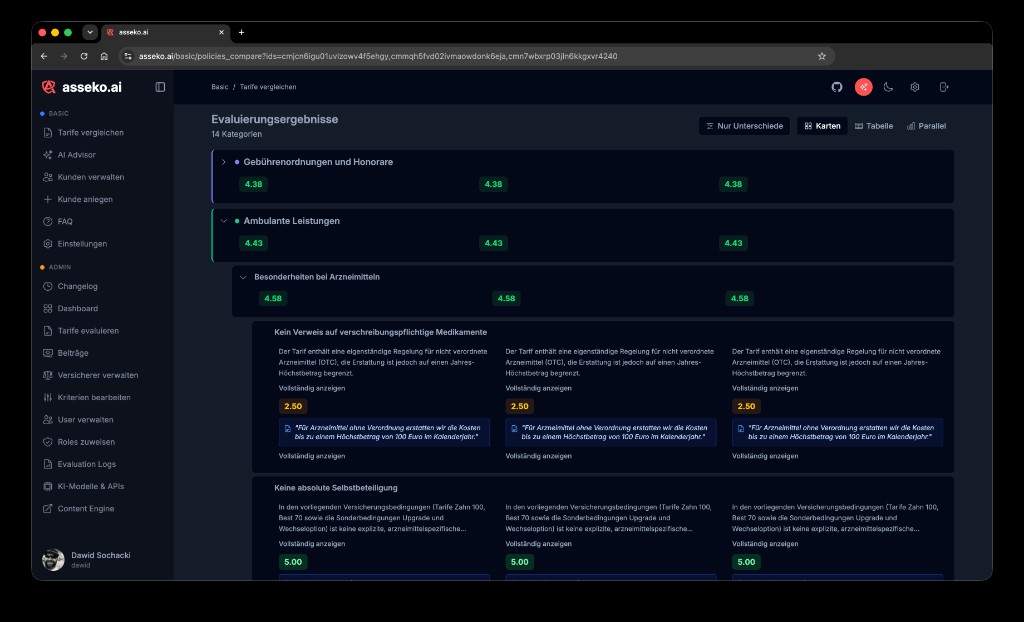Click the Basic breadcrumb link
This screenshot has height=622, width=1024.
pos(219,87)
